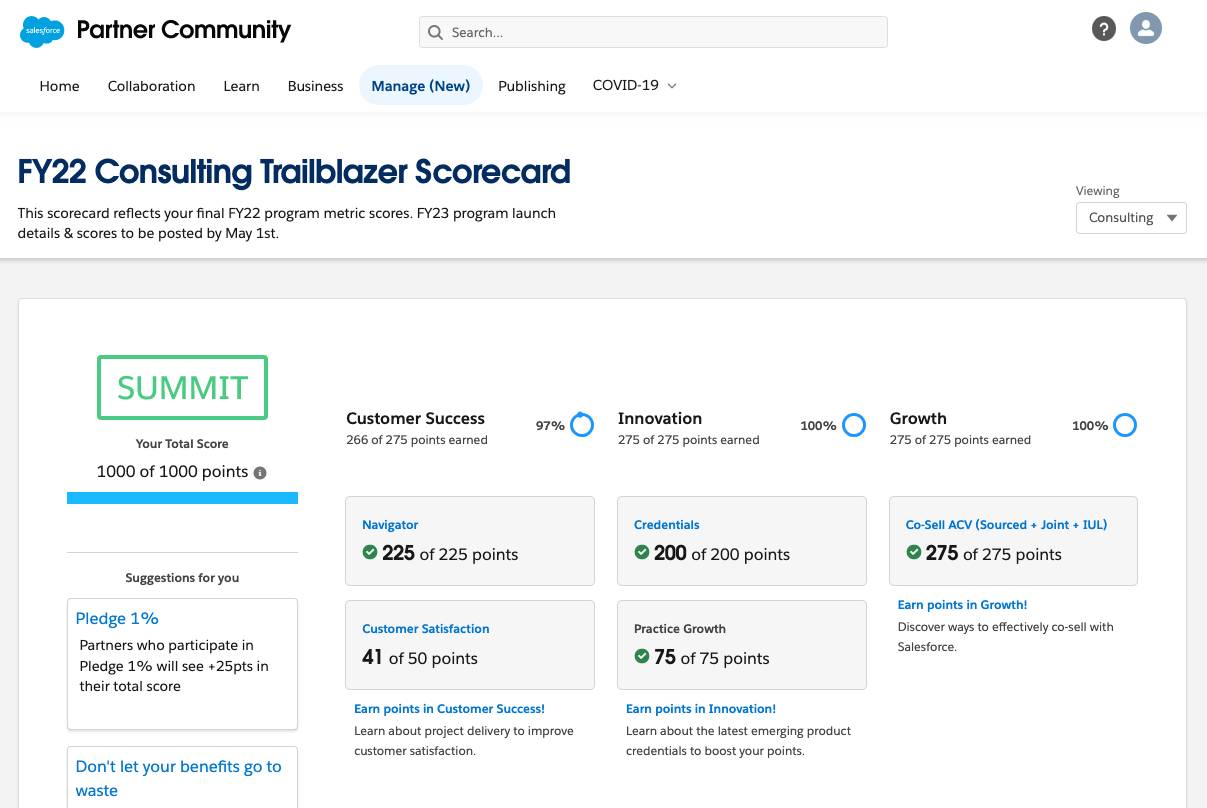Image resolution: width=1207 pixels, height=808 pixels.
Task: Click the Growth 100% progress ring
Action: point(1125,425)
